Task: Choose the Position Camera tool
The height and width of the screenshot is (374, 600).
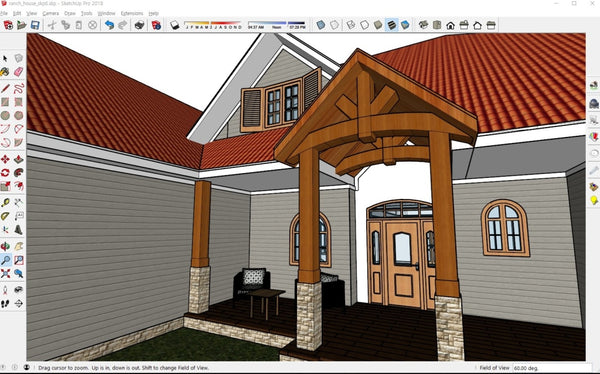Action: (x=5, y=290)
